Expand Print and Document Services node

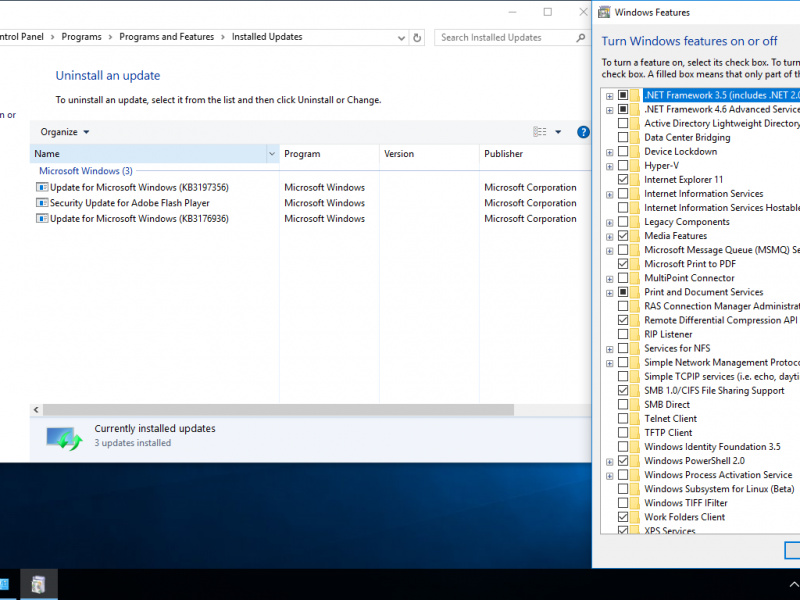[610, 293]
